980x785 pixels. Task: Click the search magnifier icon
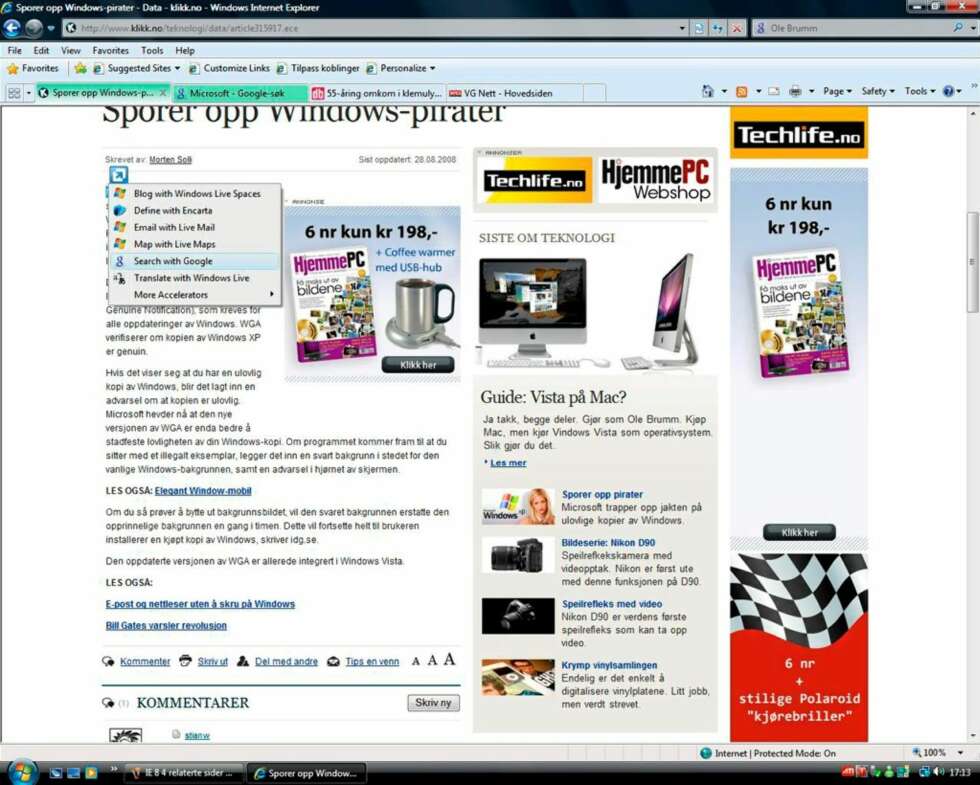pos(958,28)
